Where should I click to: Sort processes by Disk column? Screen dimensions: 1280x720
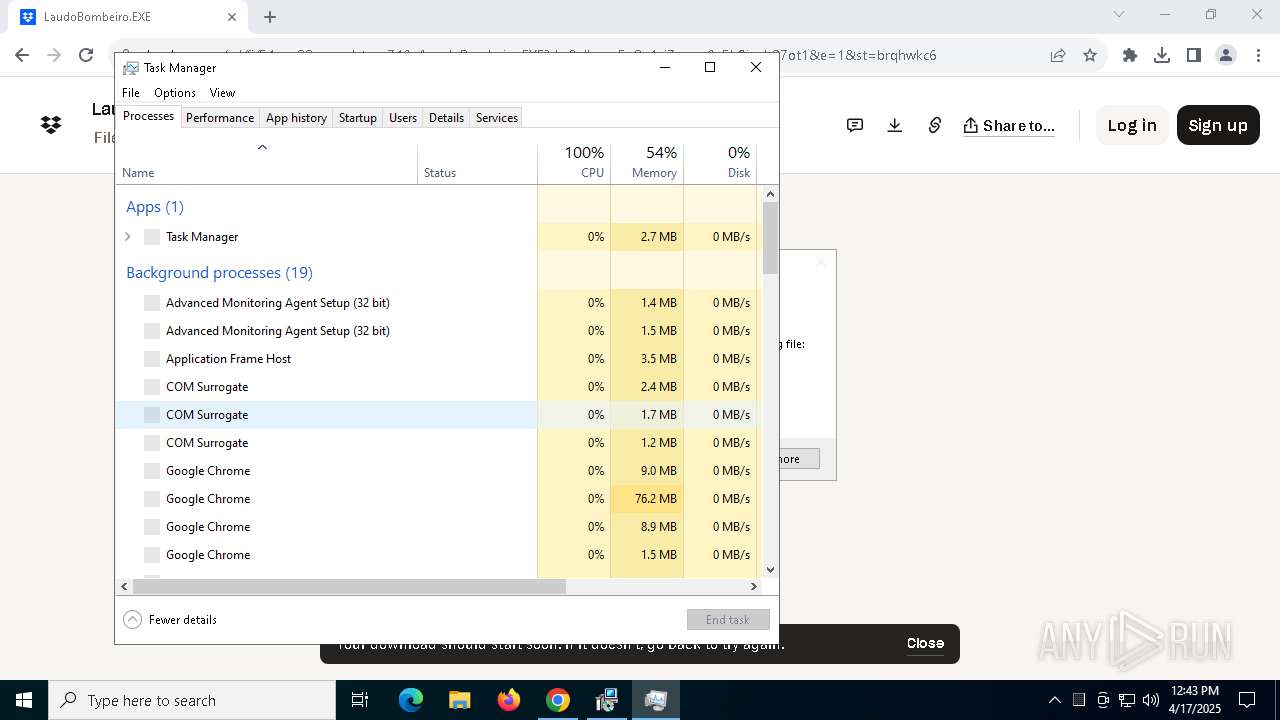pyautogui.click(x=720, y=163)
